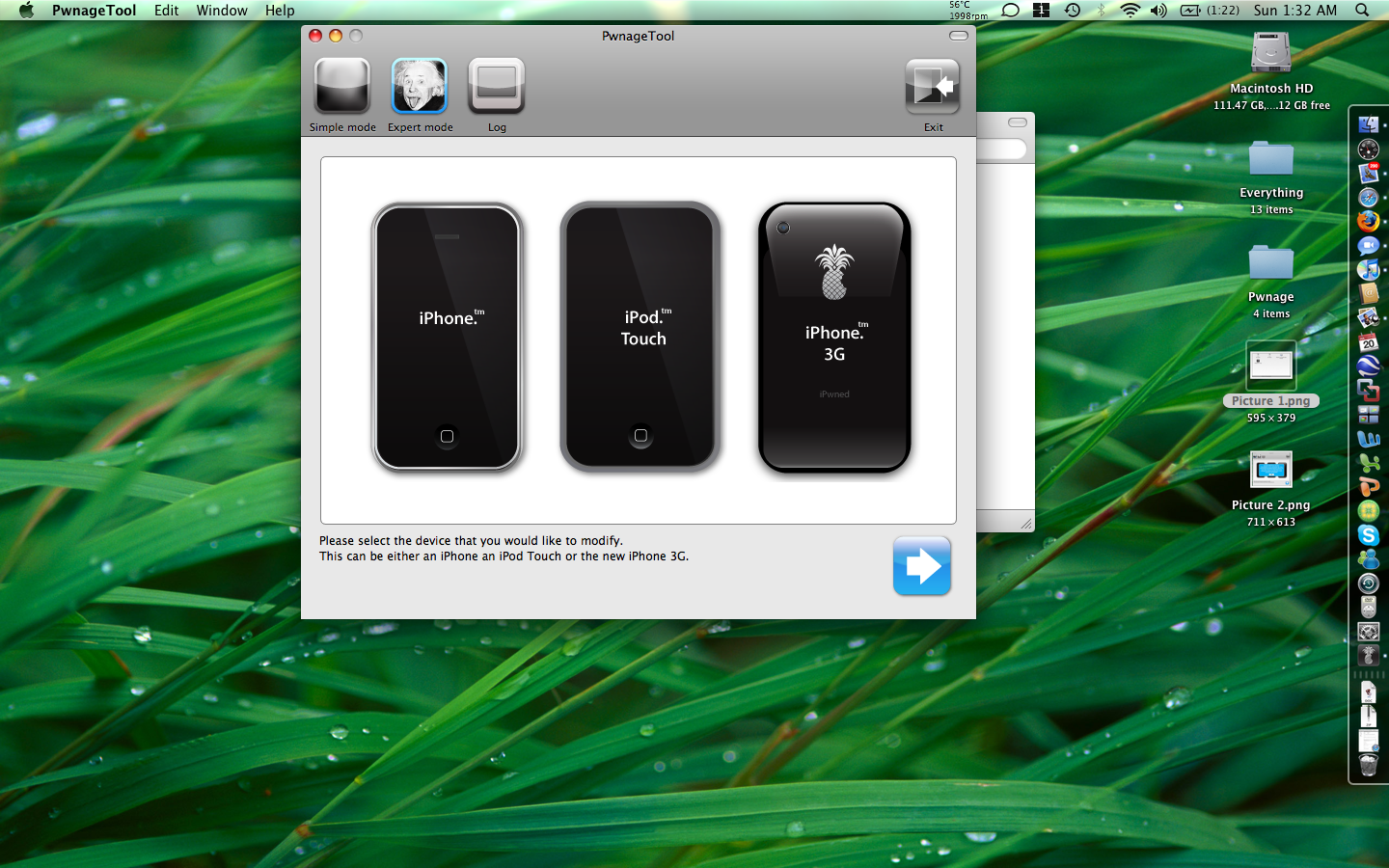This screenshot has width=1389, height=868.
Task: Click the Spaces number menu bar icon
Action: 1041,11
